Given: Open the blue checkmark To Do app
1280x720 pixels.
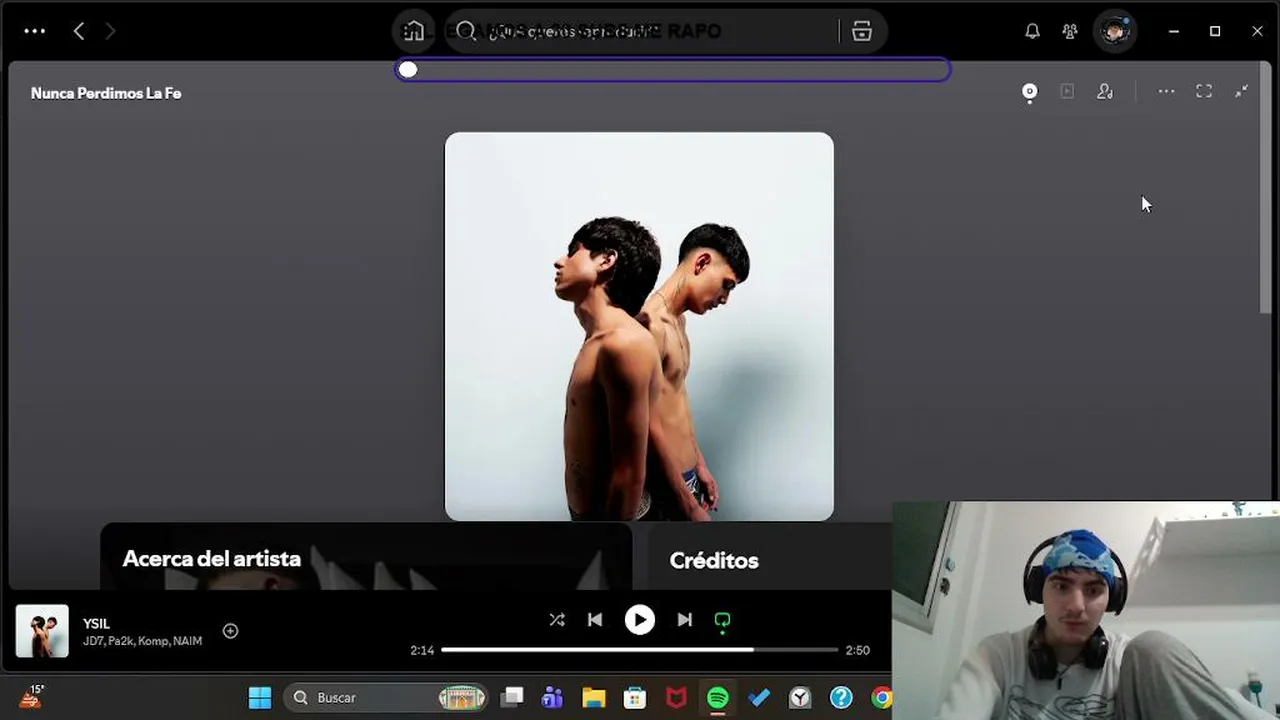Looking at the screenshot, I should pyautogui.click(x=759, y=697).
